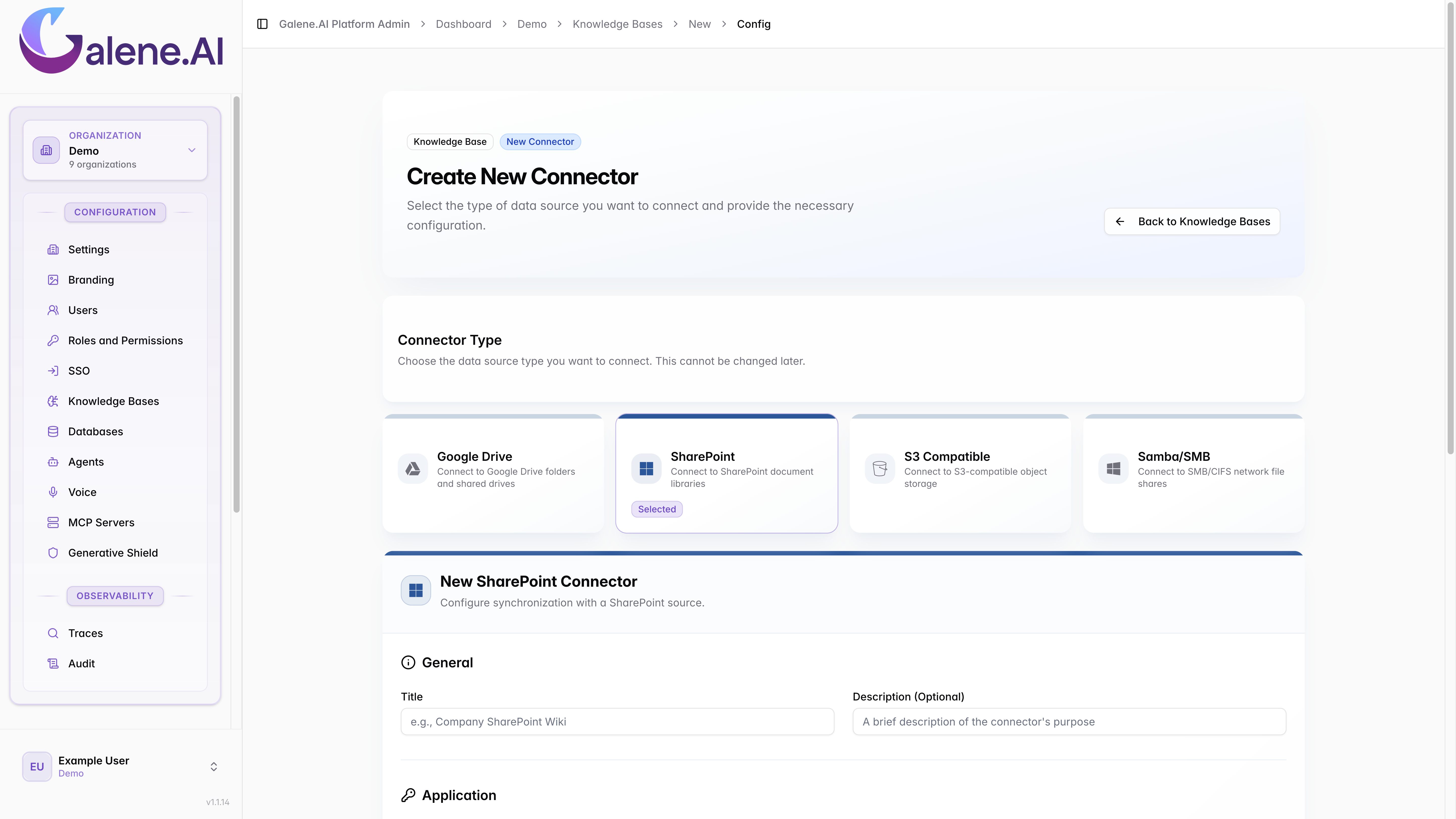Screen dimensions: 1456x819
Task: Click the organization building icon
Action: (46, 150)
